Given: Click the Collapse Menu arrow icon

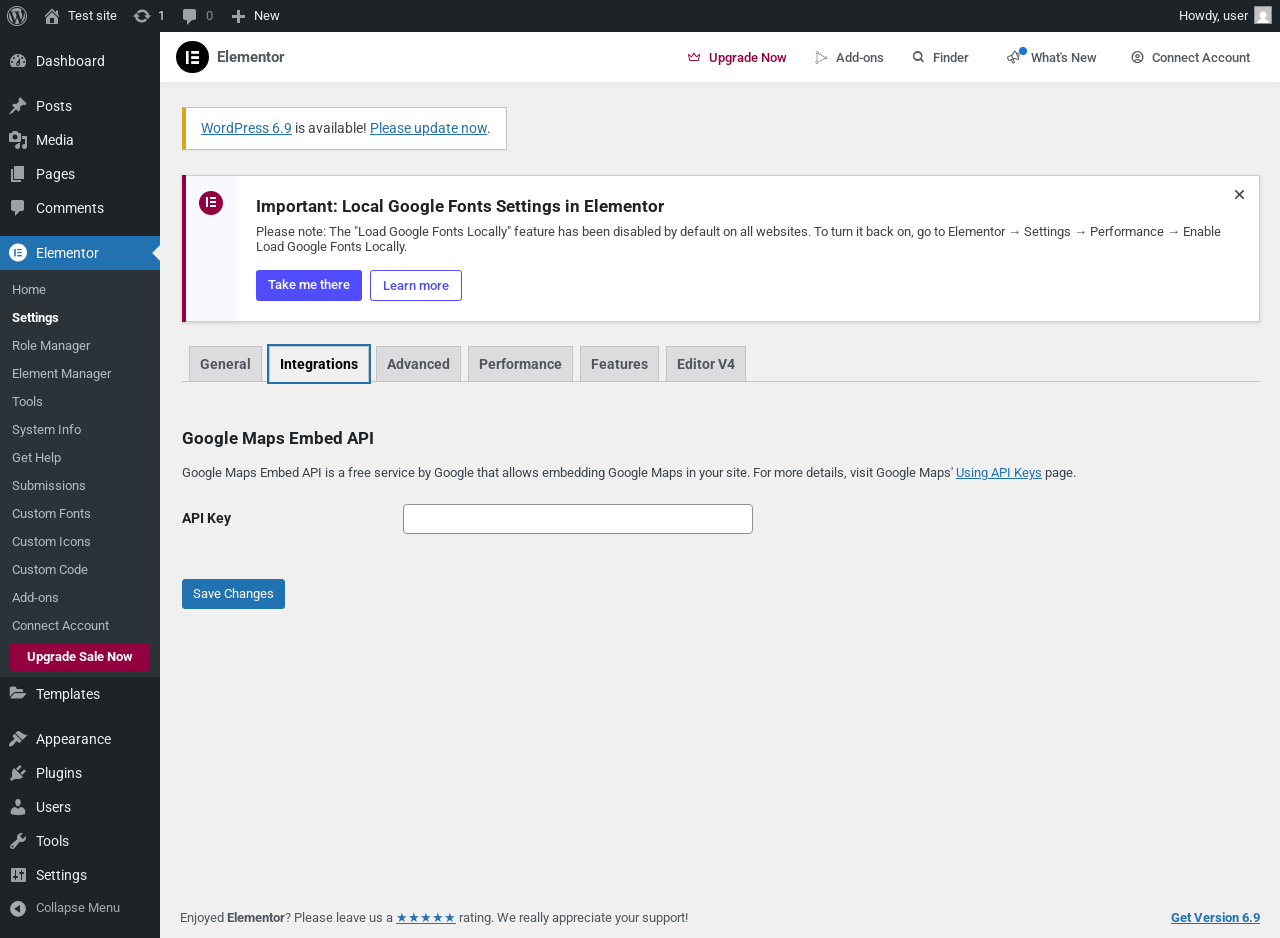Looking at the screenshot, I should [x=18, y=908].
